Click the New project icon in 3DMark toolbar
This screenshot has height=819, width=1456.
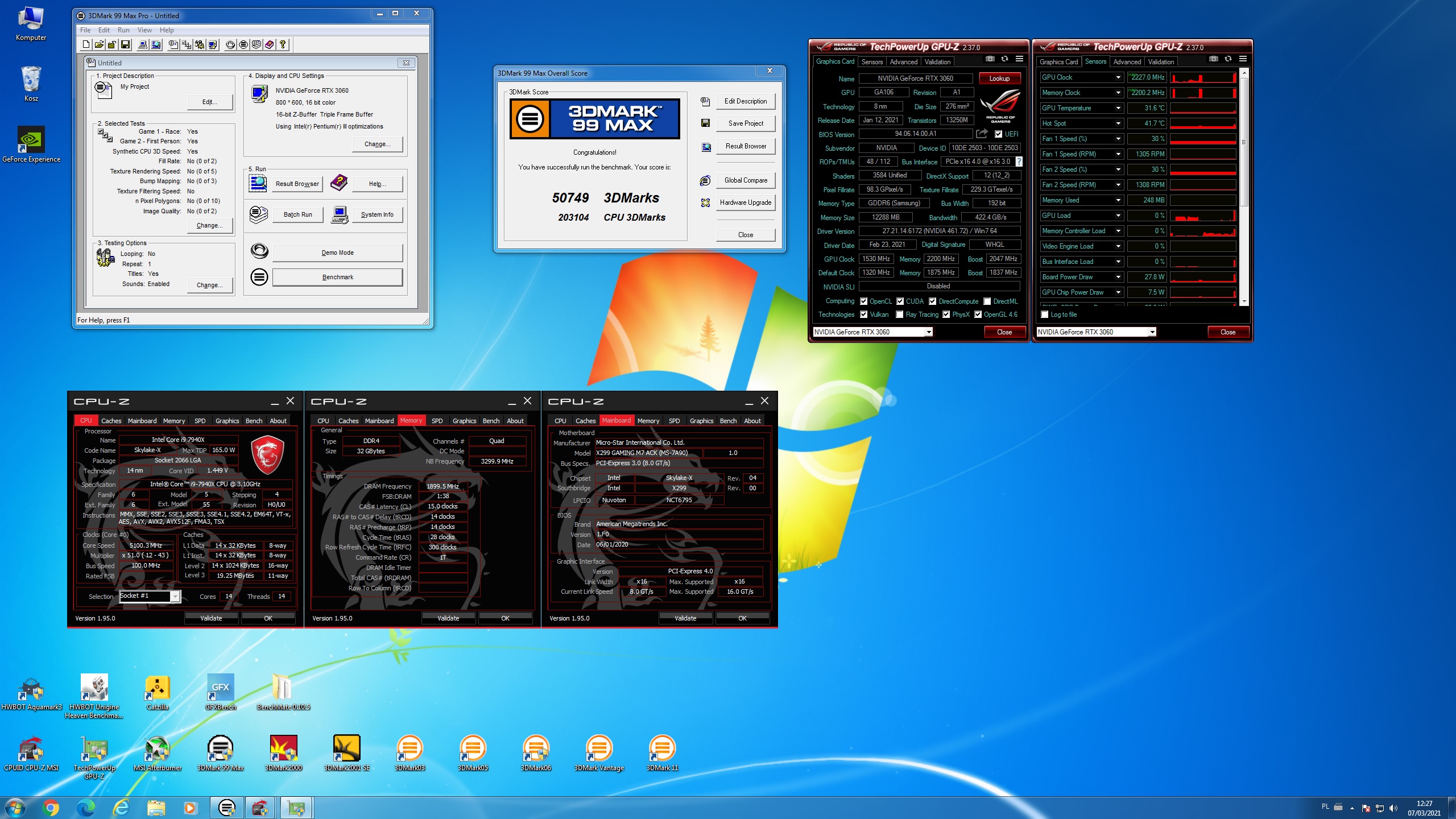pos(86,44)
